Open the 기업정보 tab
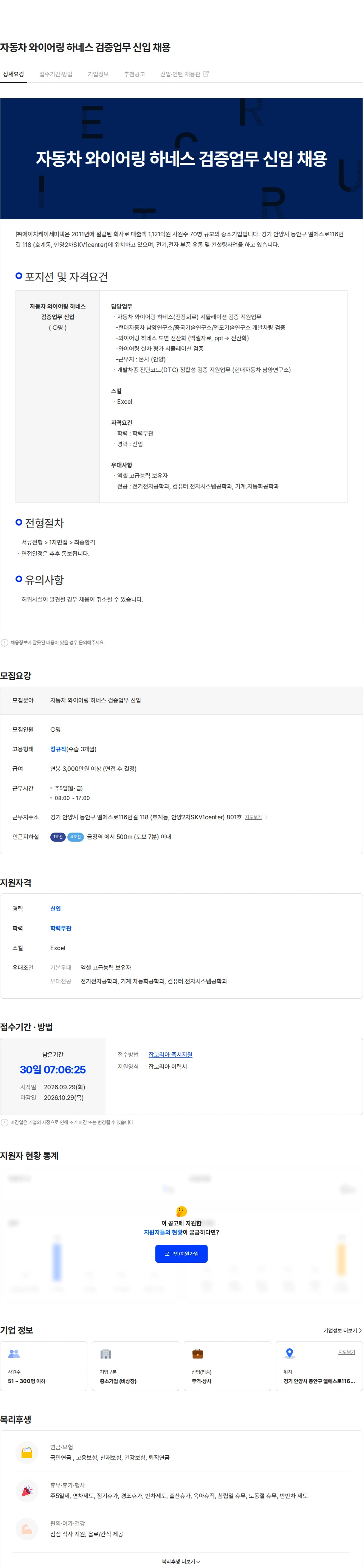Screen dimensions: 363x1568 [98, 74]
